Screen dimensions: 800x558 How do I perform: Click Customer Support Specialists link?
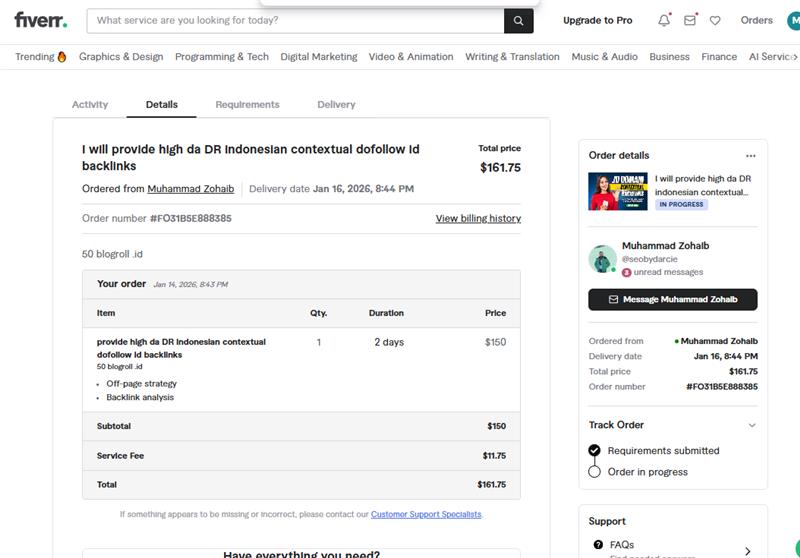(426, 515)
